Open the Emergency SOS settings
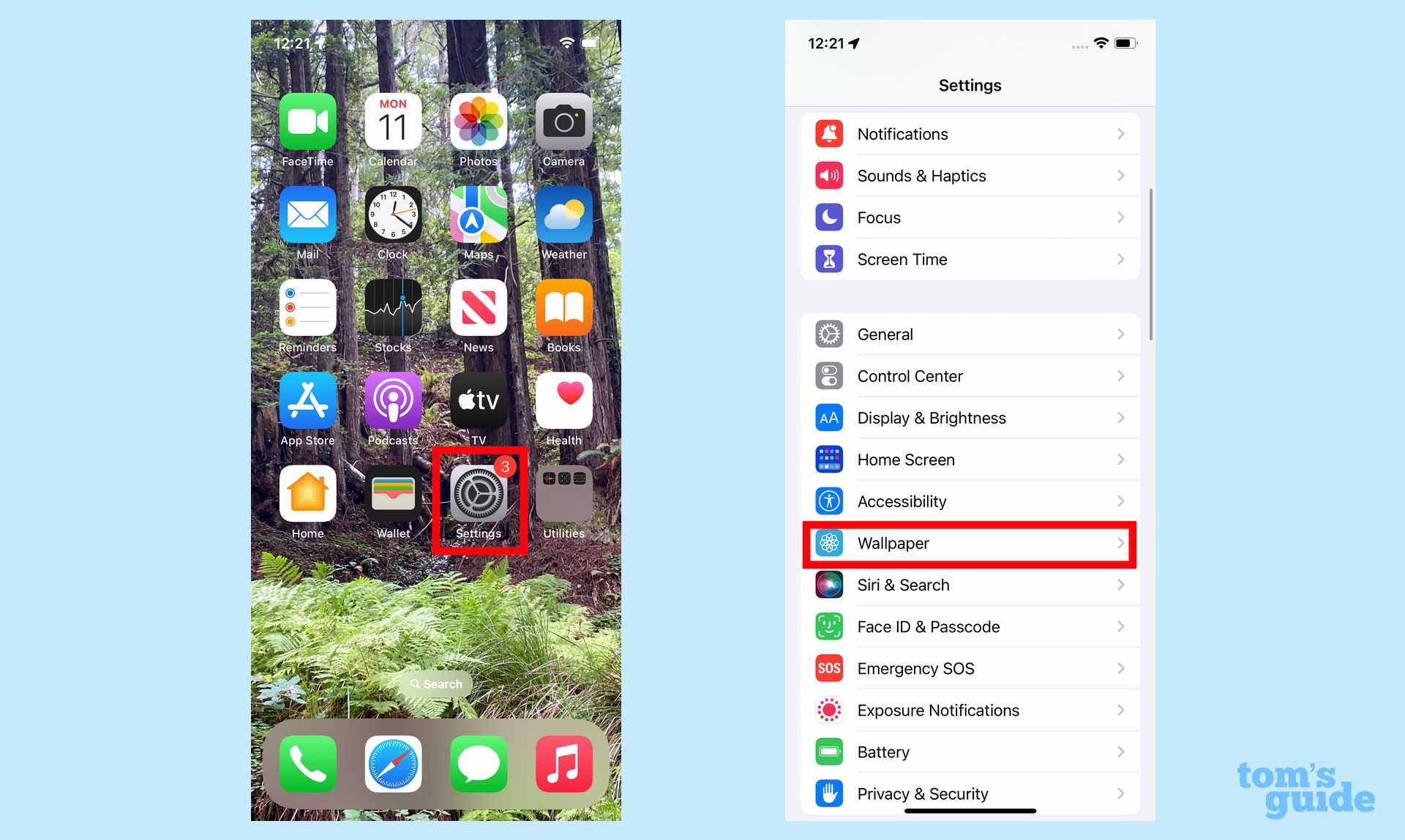This screenshot has height=840, width=1405. click(x=969, y=668)
